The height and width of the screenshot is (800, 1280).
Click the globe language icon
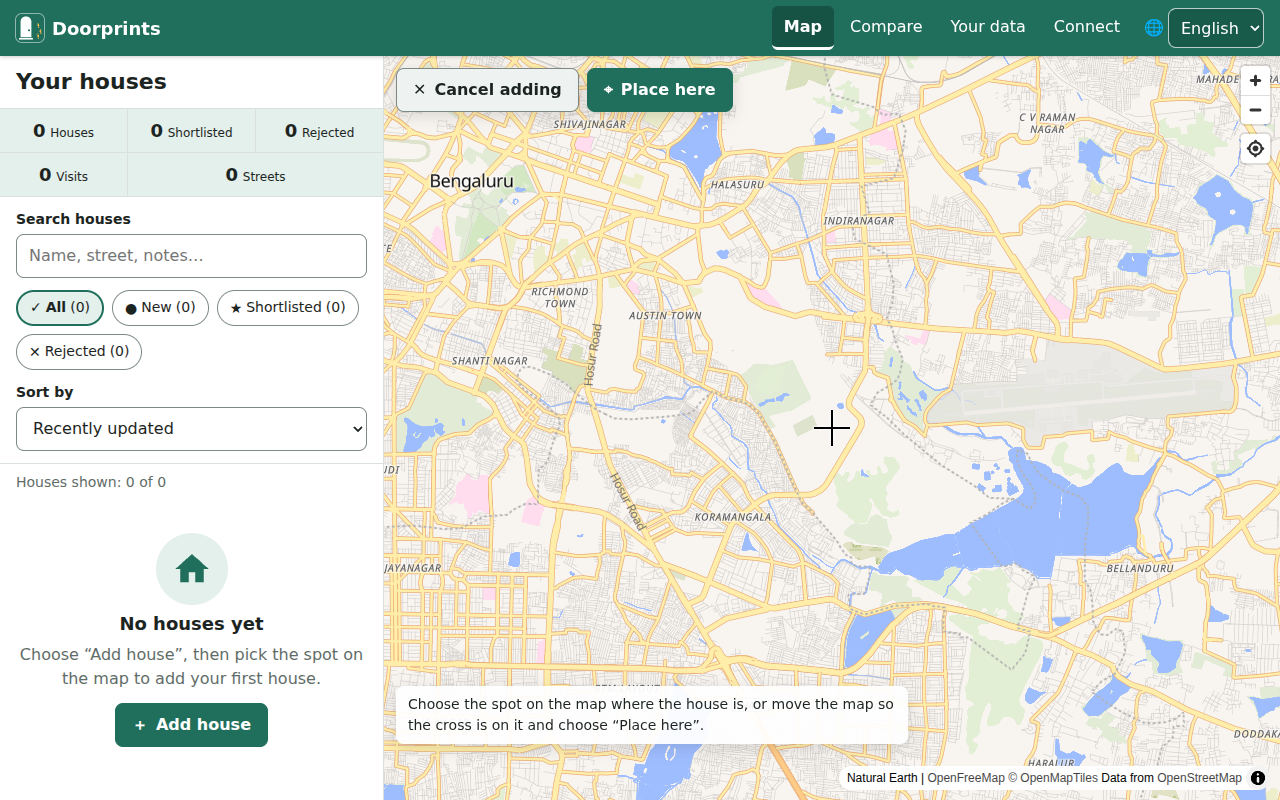[1154, 28]
